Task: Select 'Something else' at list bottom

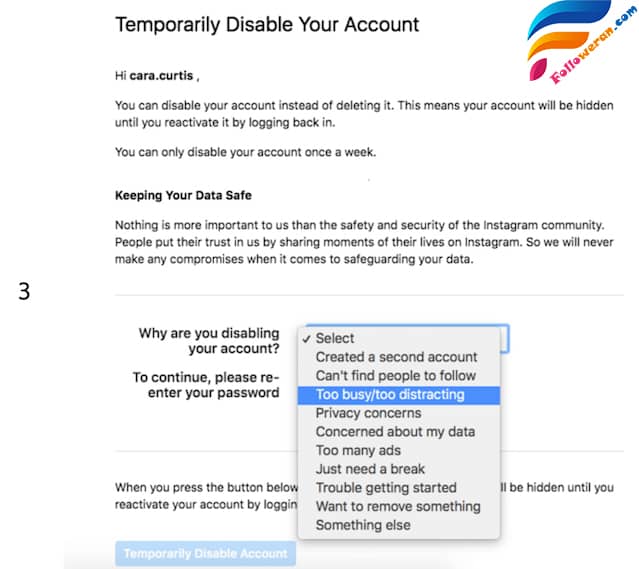Action: click(x=363, y=525)
